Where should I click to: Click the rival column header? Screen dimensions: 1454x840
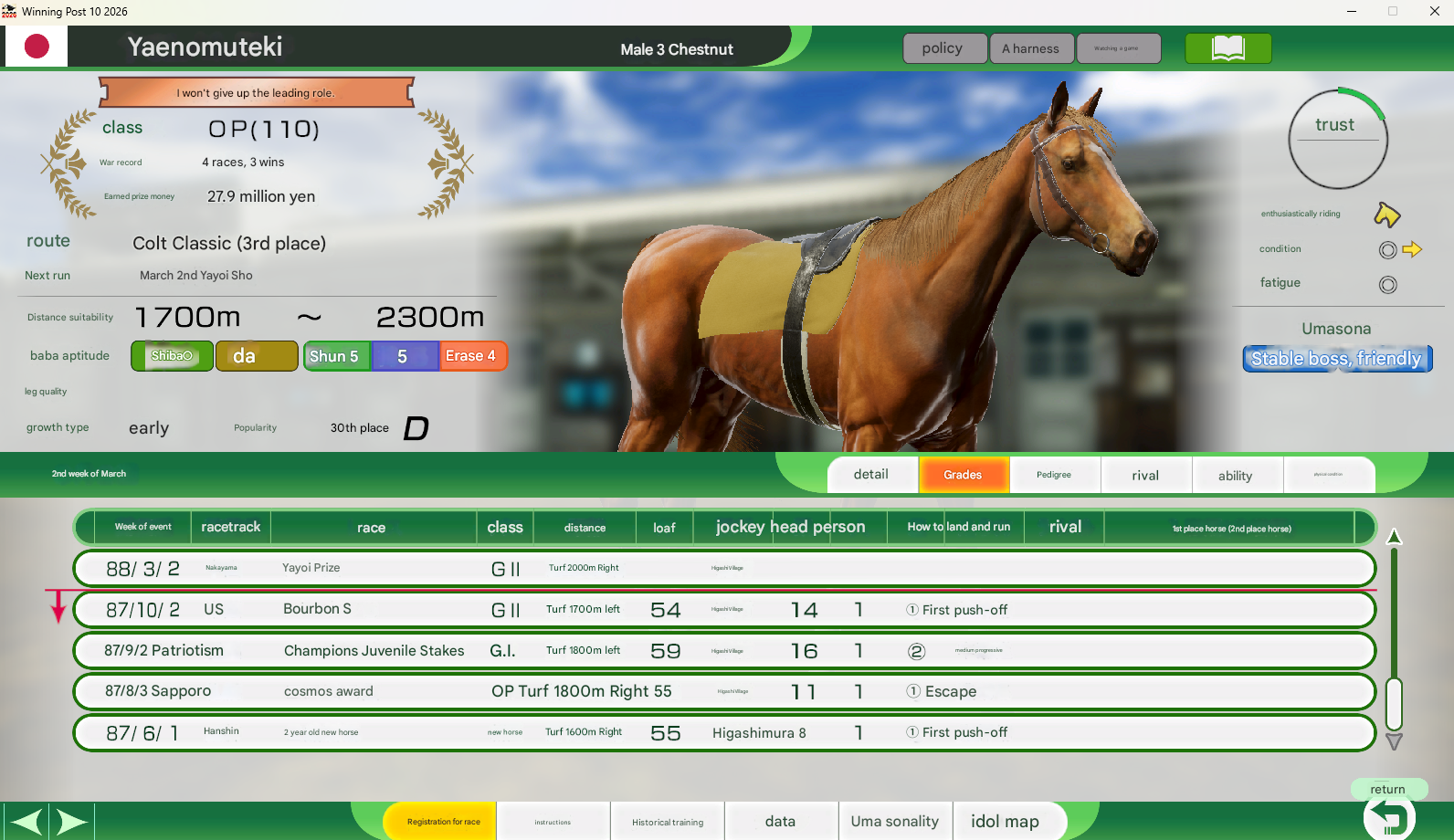[1065, 528]
